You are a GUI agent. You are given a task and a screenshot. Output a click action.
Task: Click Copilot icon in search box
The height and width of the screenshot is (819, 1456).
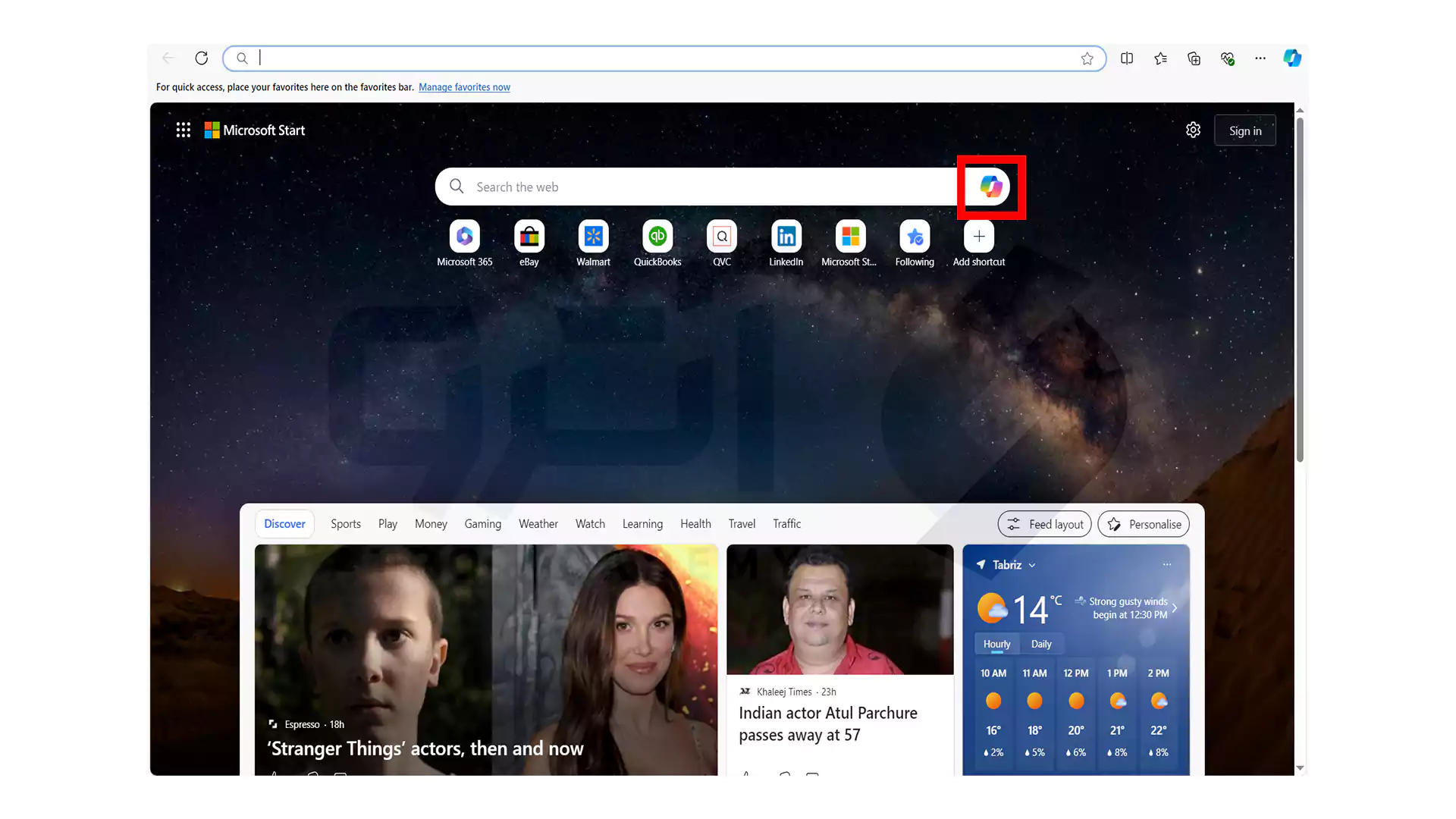(x=990, y=187)
